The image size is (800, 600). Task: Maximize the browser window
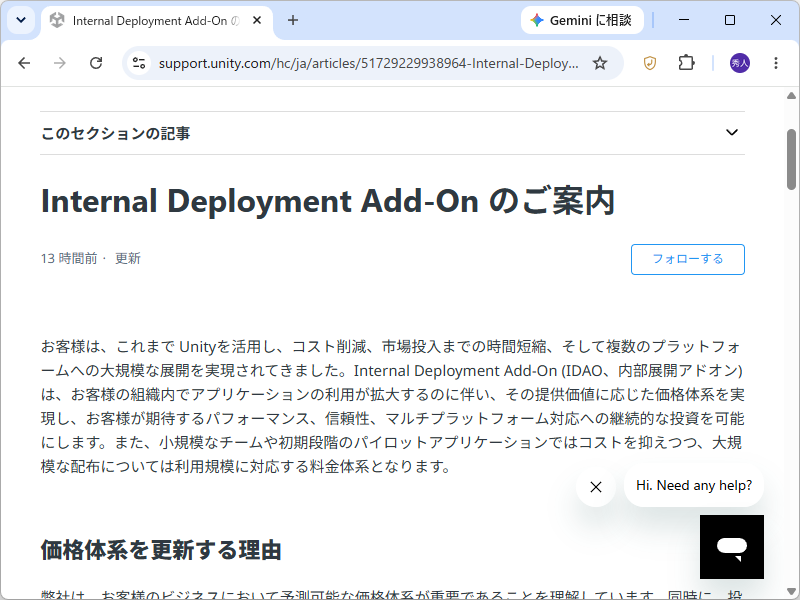(730, 20)
